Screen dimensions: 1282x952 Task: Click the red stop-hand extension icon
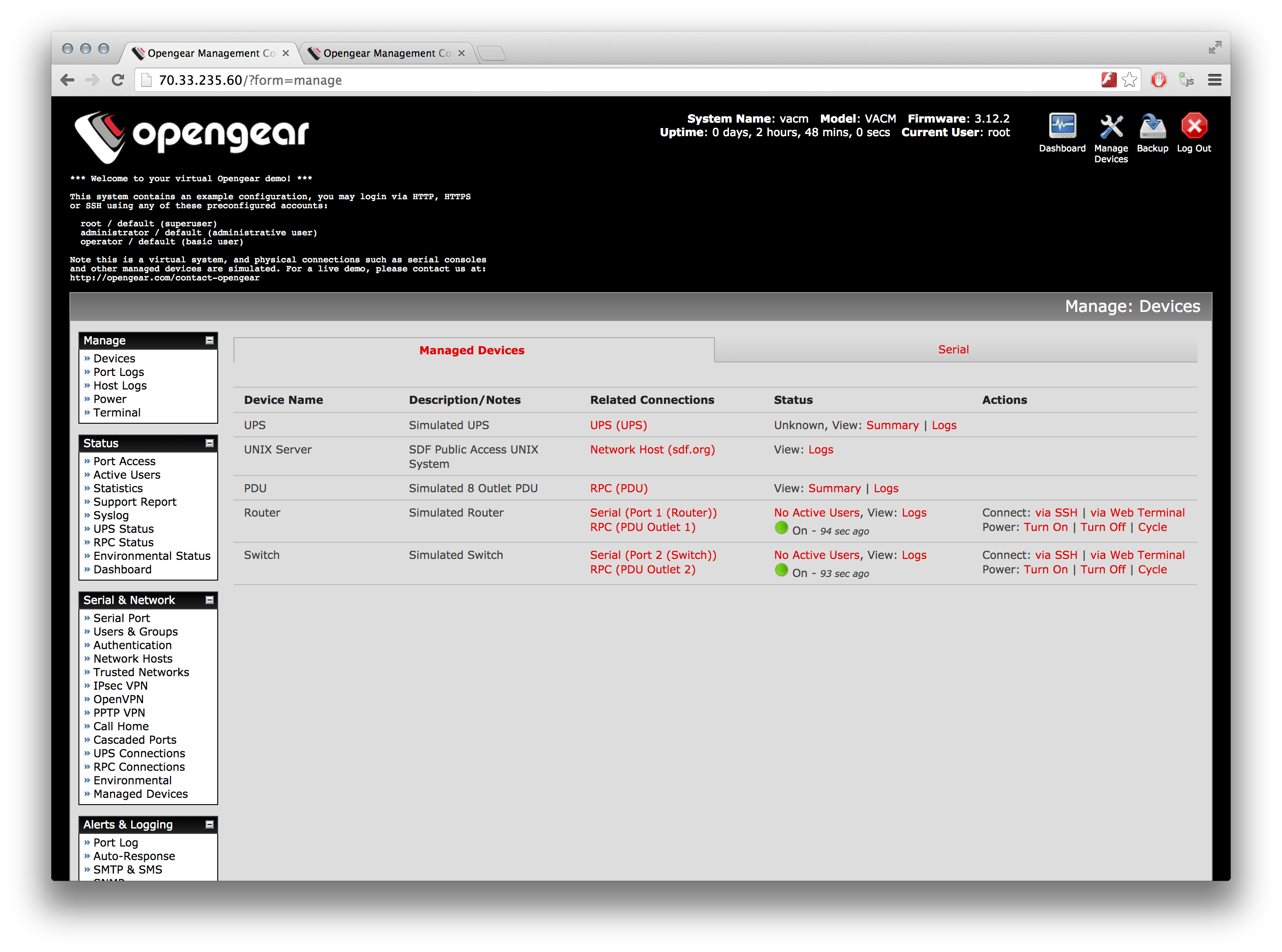tap(1158, 79)
